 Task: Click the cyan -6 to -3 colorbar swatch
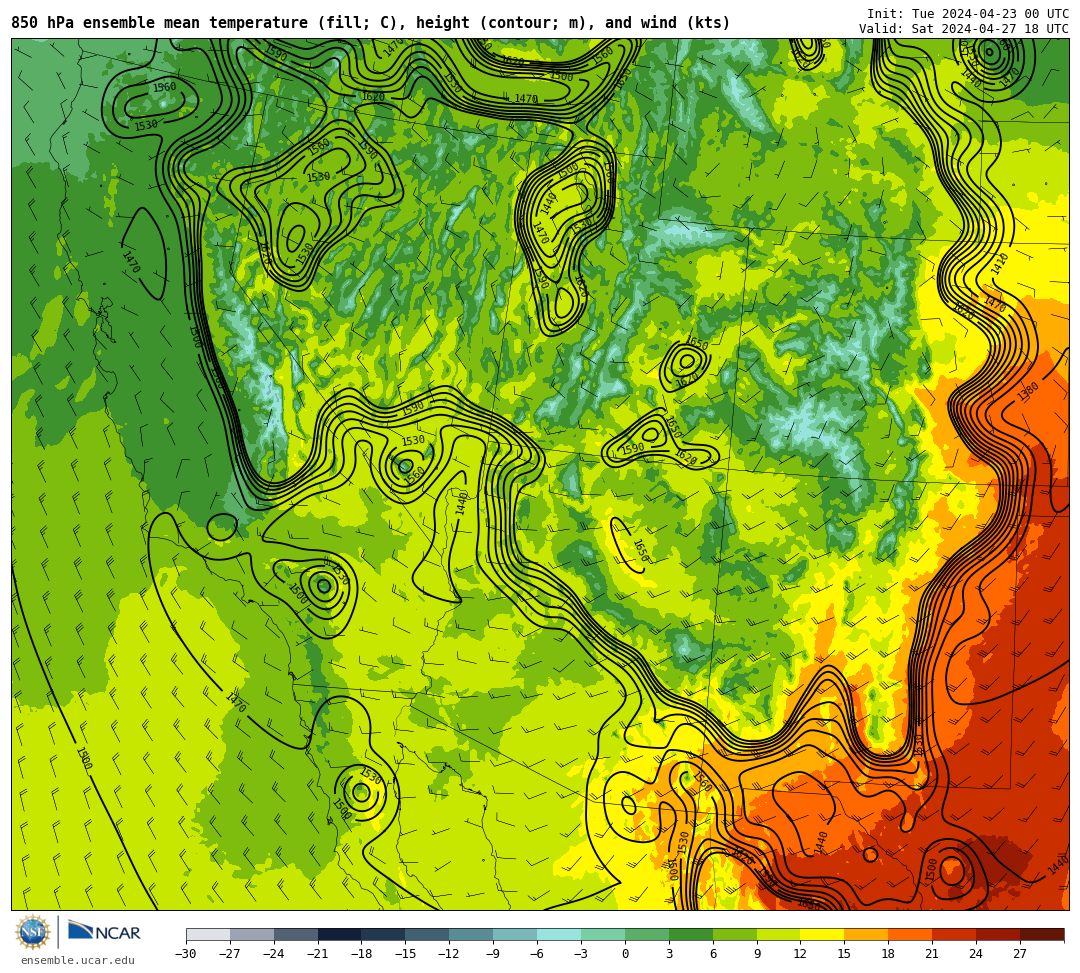(x=559, y=934)
